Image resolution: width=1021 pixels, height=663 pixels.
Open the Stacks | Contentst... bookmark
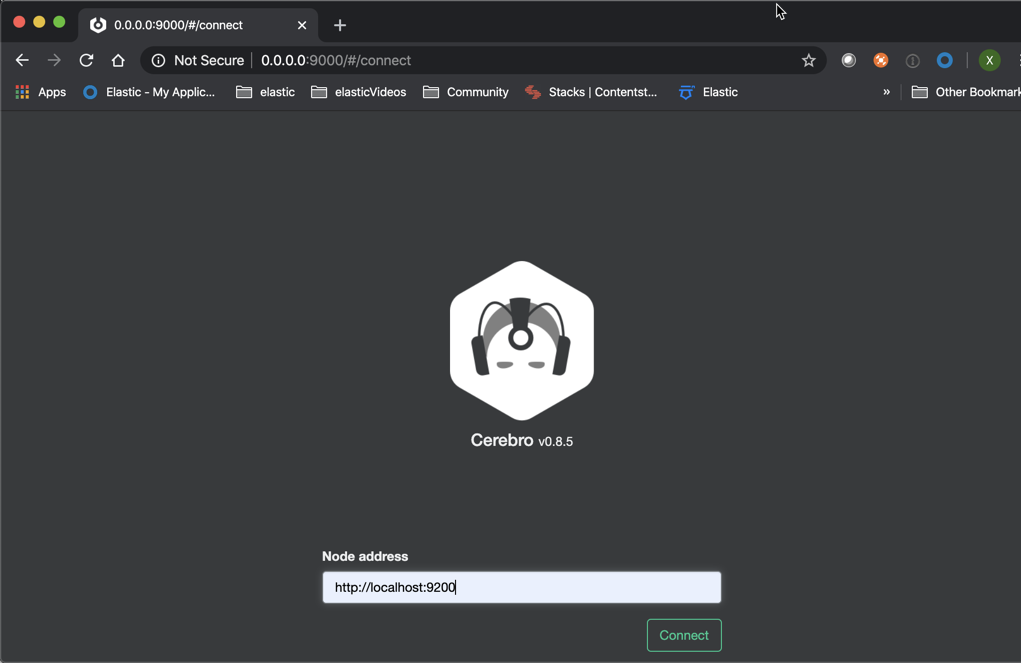[x=591, y=92]
